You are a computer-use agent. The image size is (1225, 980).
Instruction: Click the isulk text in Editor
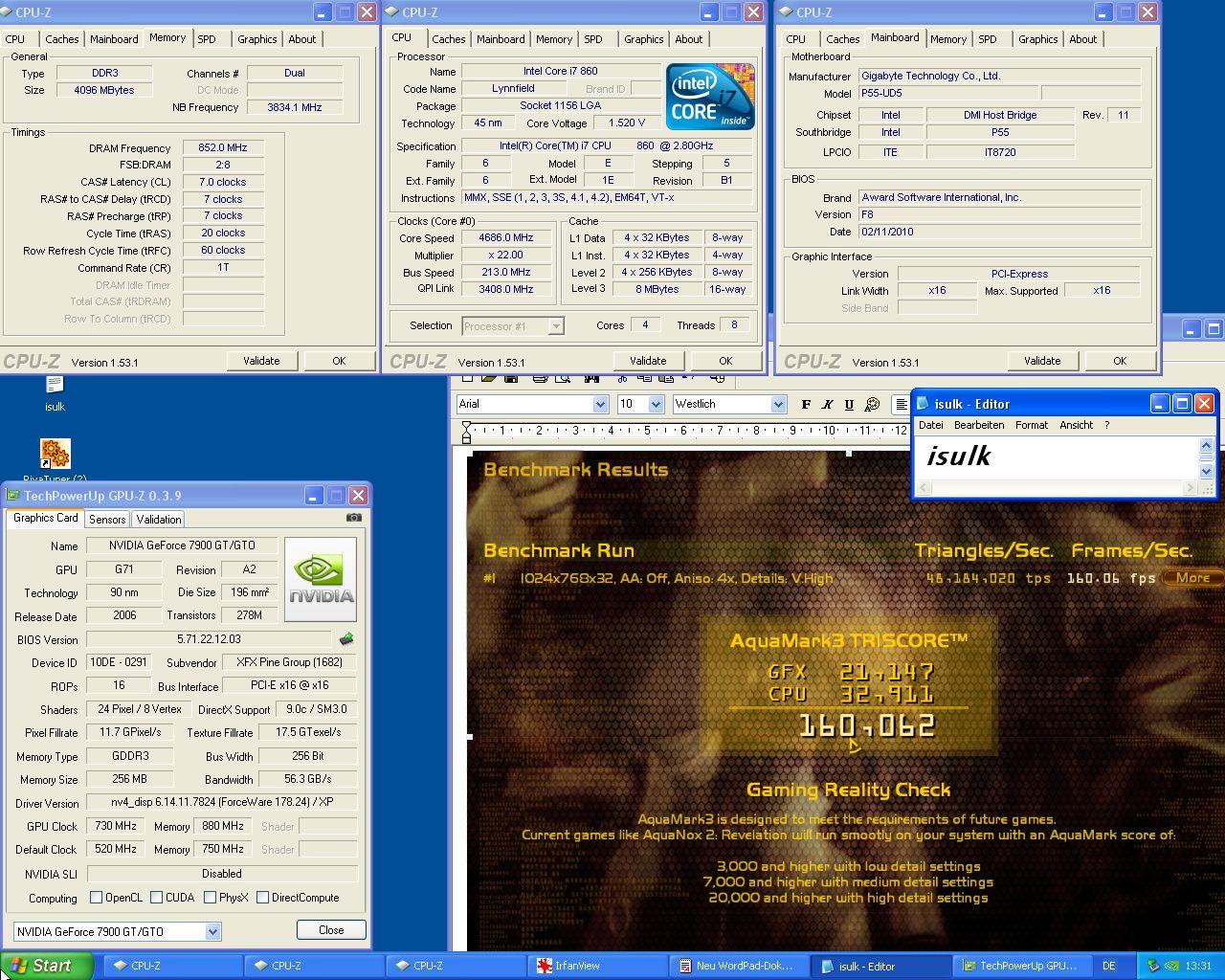coord(958,457)
